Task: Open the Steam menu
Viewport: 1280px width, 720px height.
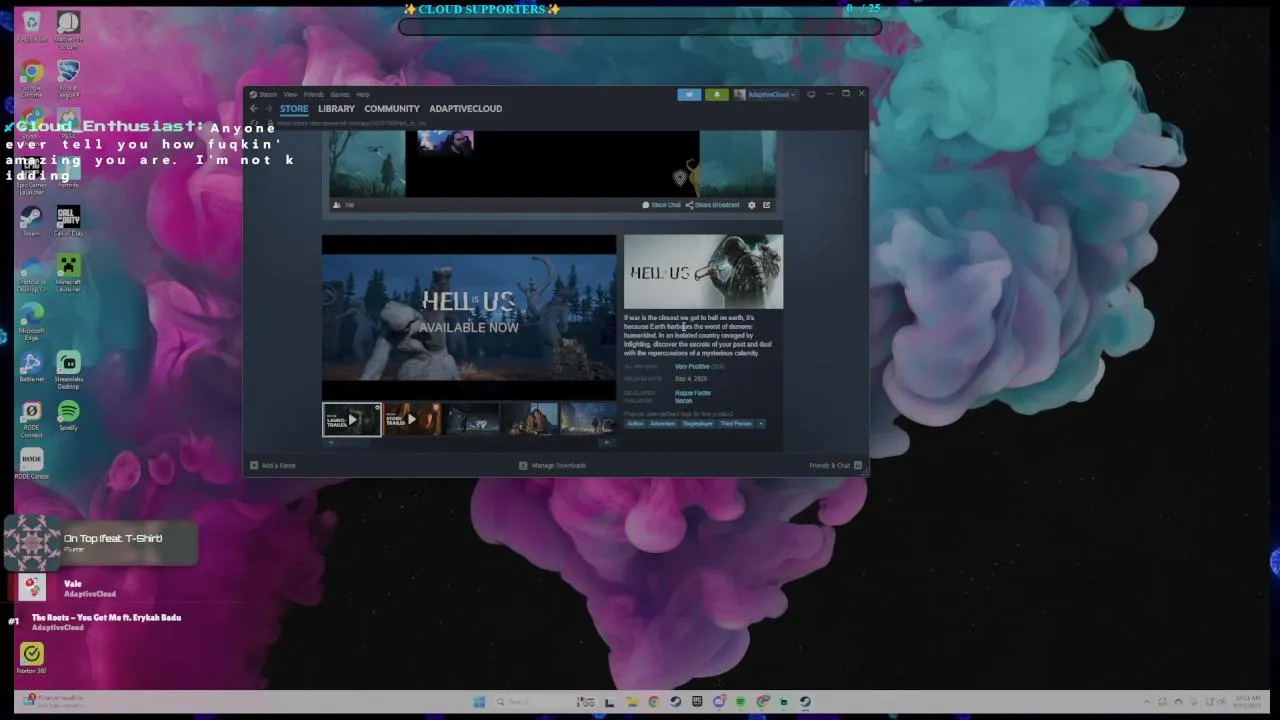Action: click(264, 94)
